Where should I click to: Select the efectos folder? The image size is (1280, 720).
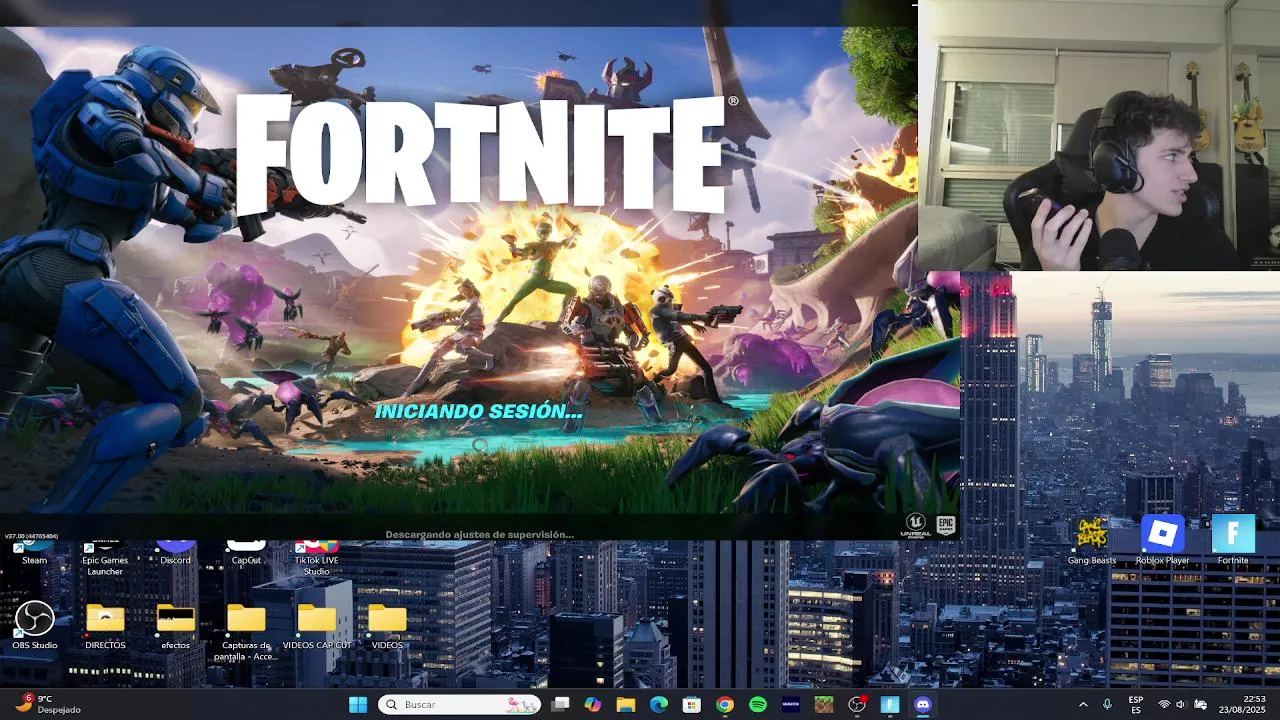(x=176, y=626)
